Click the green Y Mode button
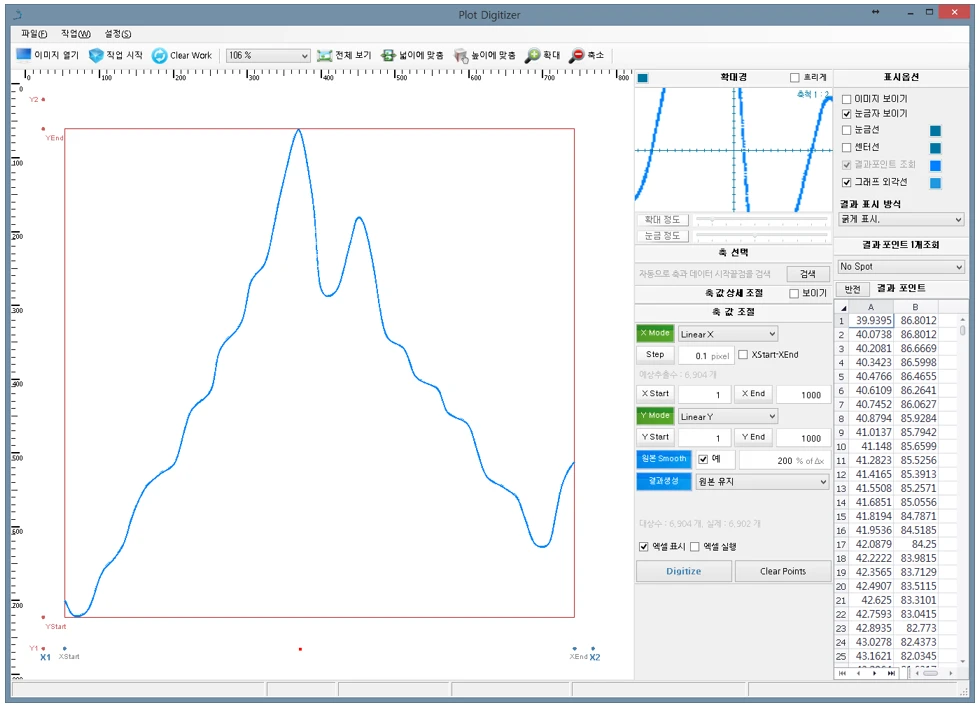The image size is (979, 708). point(655,416)
